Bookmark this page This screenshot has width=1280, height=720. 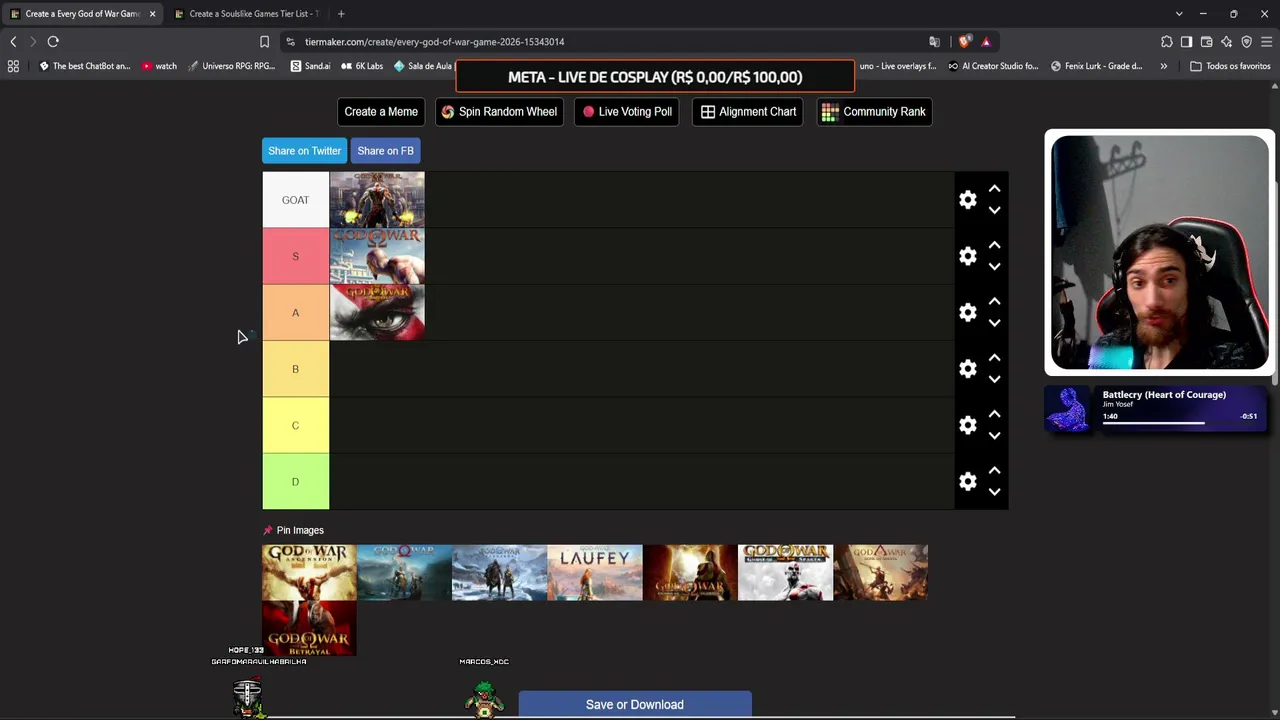pos(264,42)
